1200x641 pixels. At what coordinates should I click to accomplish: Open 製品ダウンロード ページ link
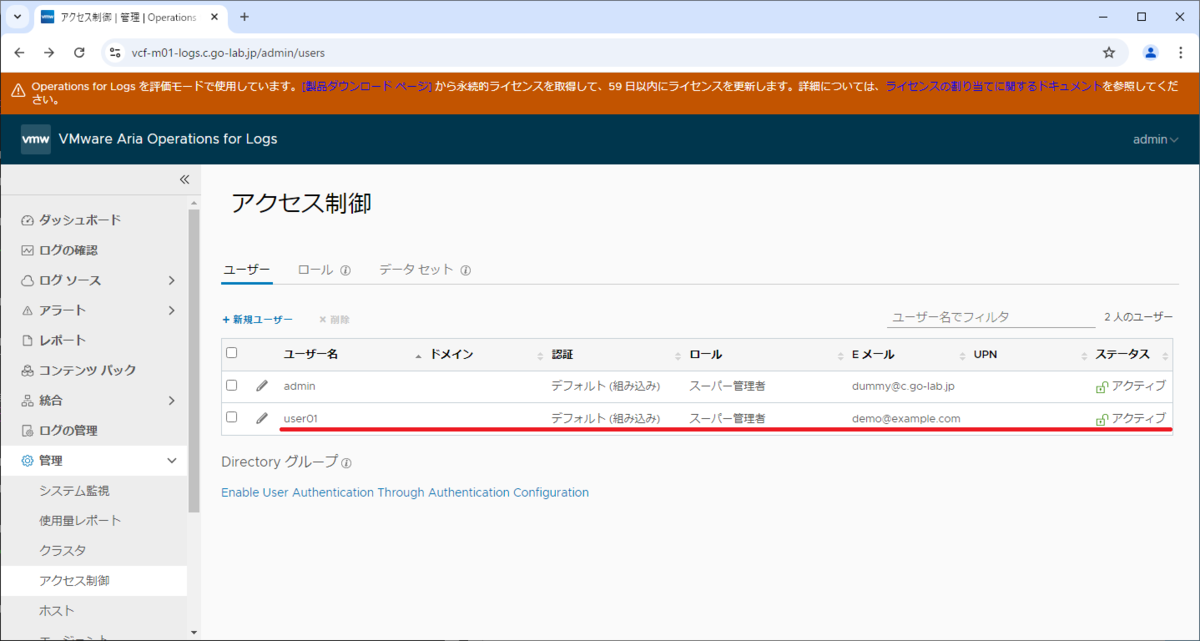[x=367, y=87]
